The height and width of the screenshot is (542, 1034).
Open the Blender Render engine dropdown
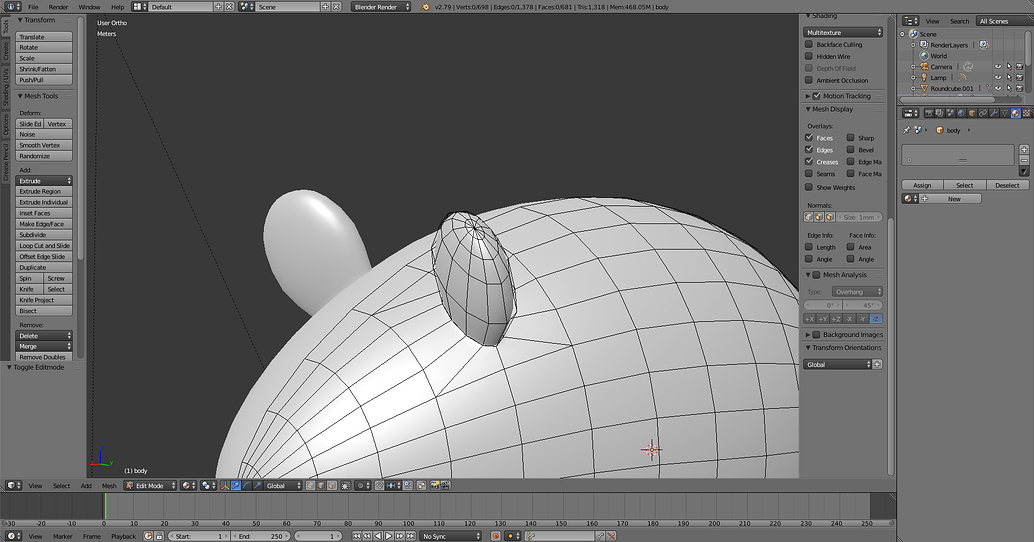(x=381, y=7)
